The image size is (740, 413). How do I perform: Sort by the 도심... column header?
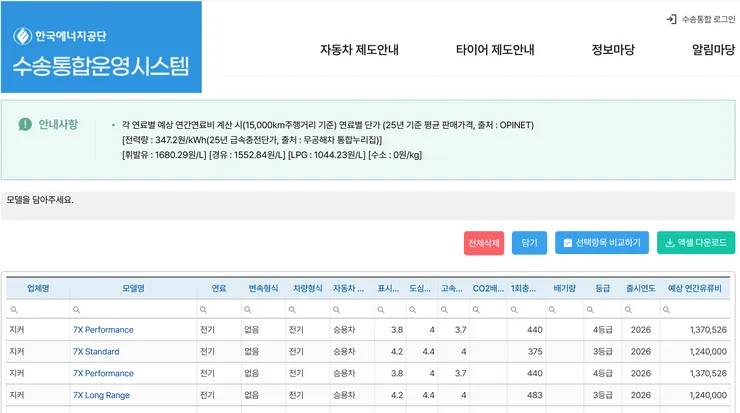pyautogui.click(x=420, y=288)
